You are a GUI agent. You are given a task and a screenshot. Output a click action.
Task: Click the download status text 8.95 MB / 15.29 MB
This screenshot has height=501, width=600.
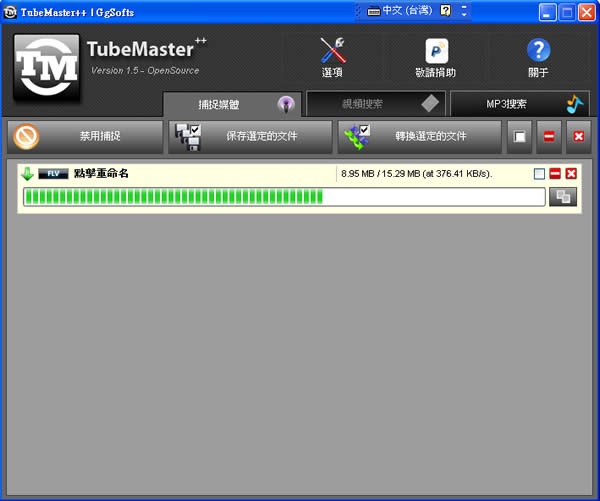417,174
